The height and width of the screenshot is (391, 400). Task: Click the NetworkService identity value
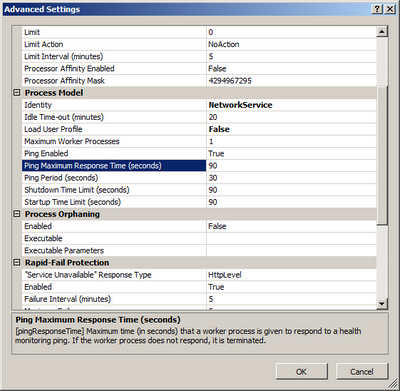pyautogui.click(x=291, y=105)
